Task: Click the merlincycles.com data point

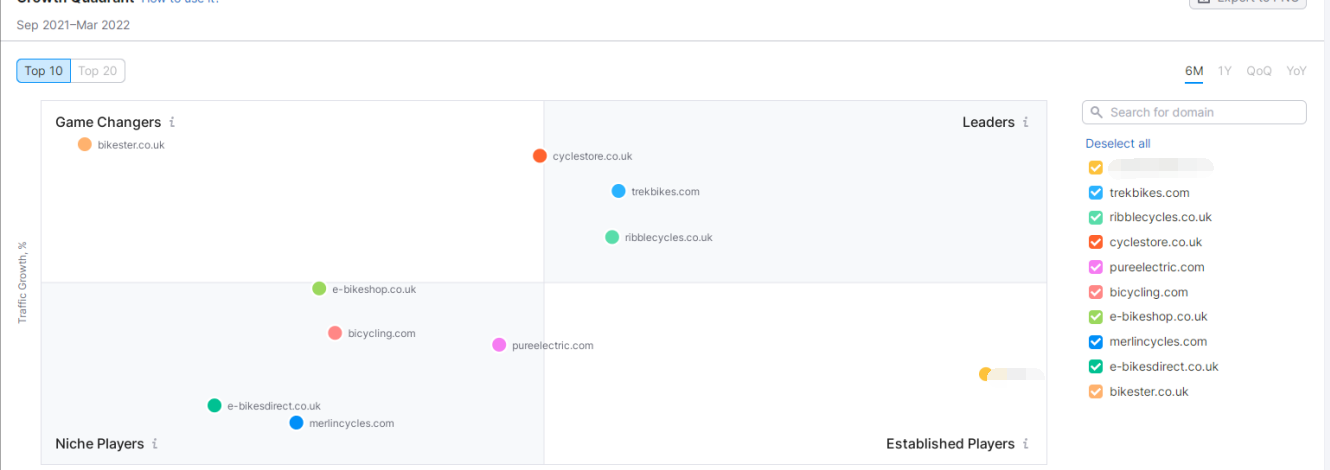Action: pyautogui.click(x=296, y=423)
